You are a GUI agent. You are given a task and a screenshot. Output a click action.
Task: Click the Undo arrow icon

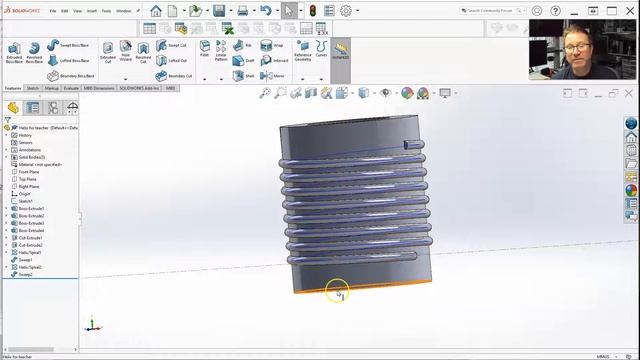pos(266,11)
